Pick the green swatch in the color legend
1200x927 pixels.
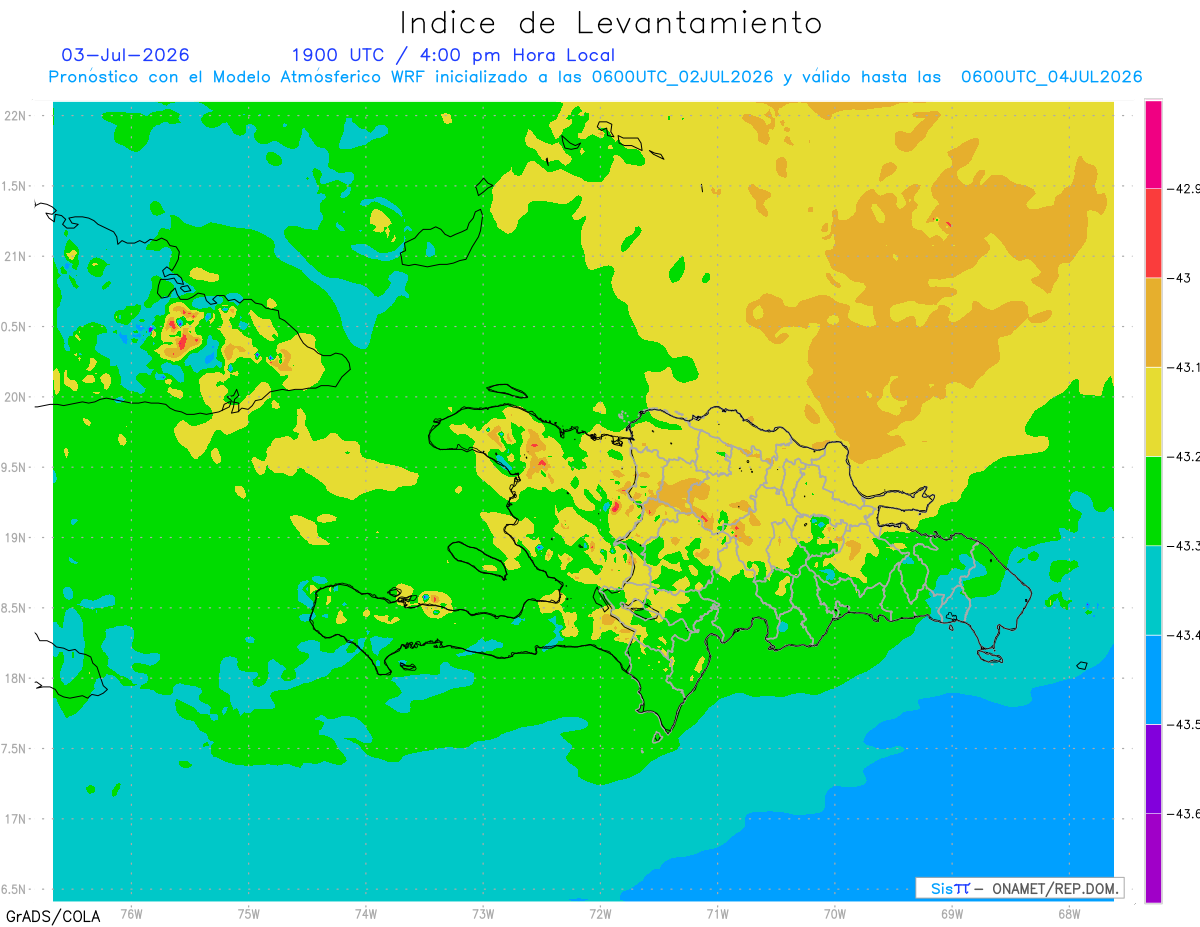click(x=1153, y=500)
